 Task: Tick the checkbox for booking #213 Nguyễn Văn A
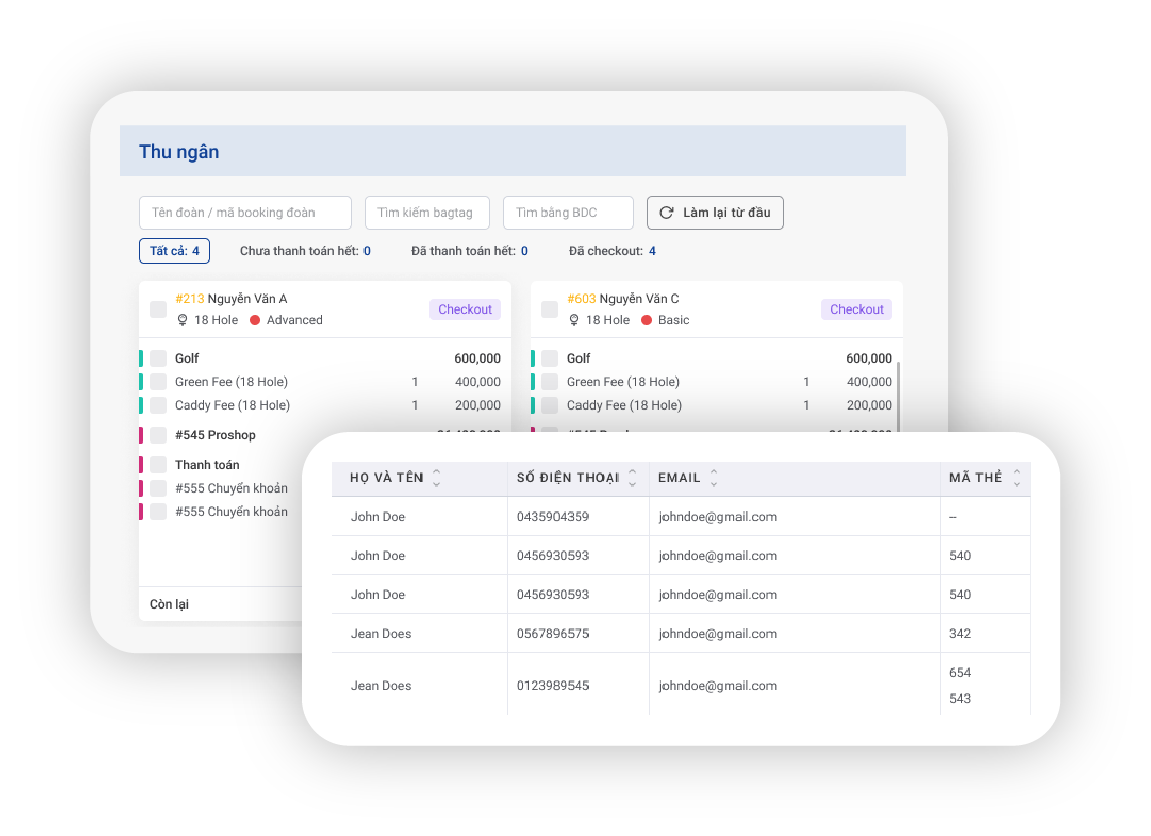pyautogui.click(x=158, y=310)
